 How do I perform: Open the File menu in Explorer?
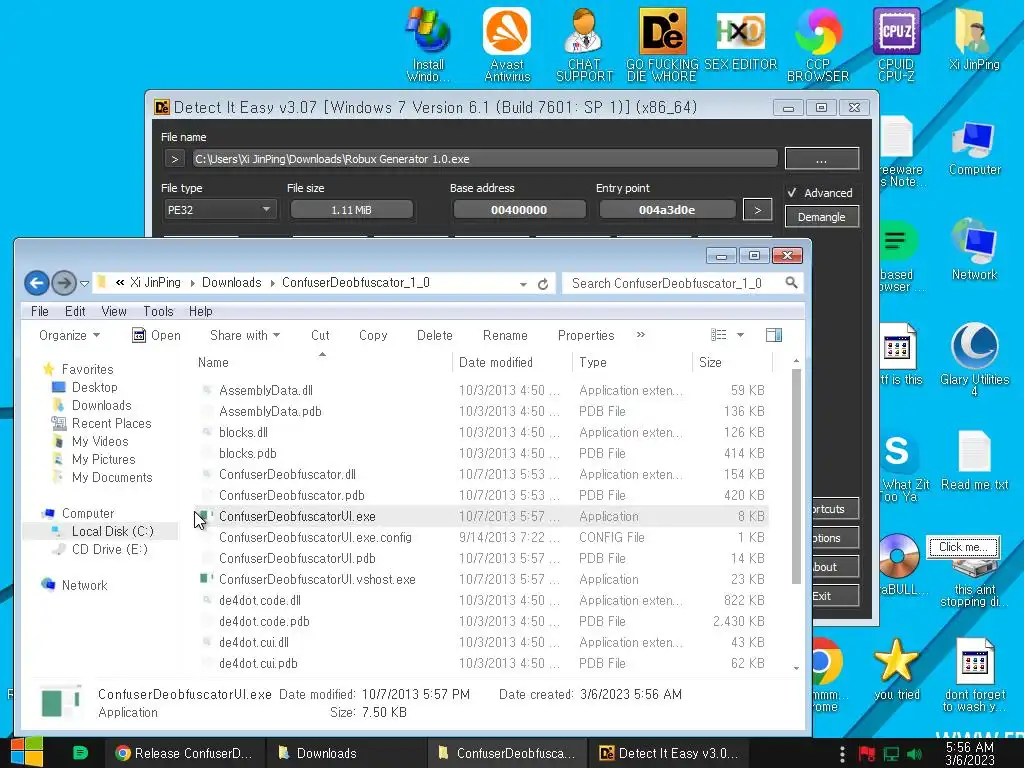[x=40, y=312]
